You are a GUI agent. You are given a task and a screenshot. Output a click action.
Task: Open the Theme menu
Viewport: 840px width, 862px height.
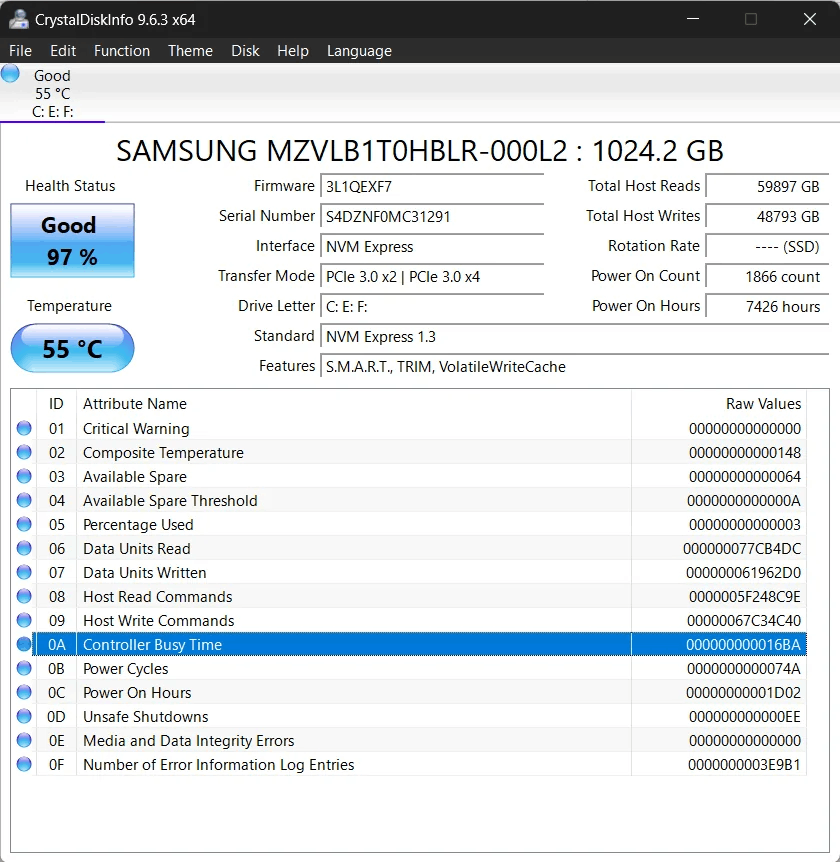[x=190, y=51]
